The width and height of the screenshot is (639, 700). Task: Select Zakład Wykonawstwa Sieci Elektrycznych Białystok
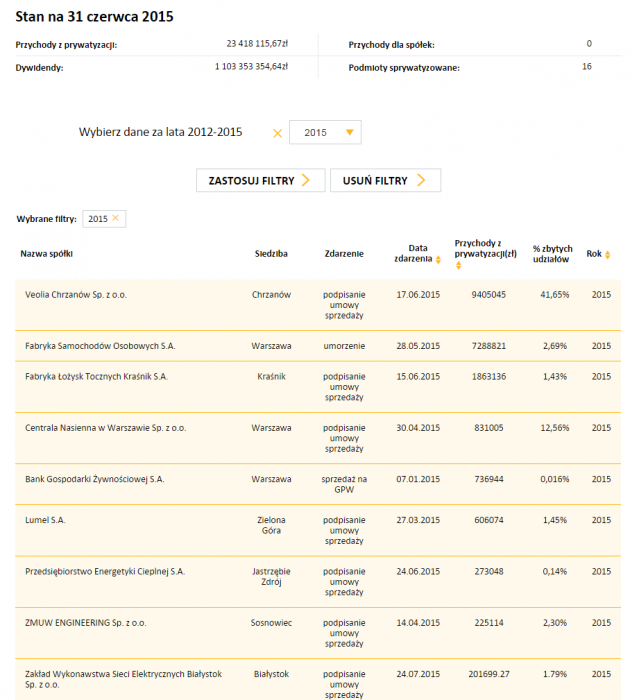click(123, 679)
